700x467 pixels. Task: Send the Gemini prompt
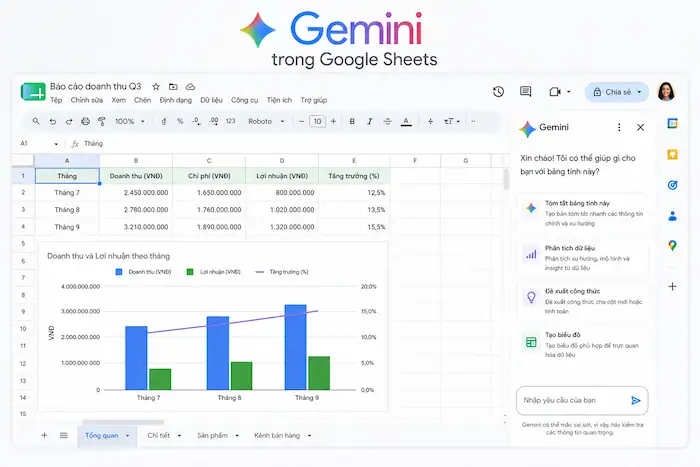(636, 400)
